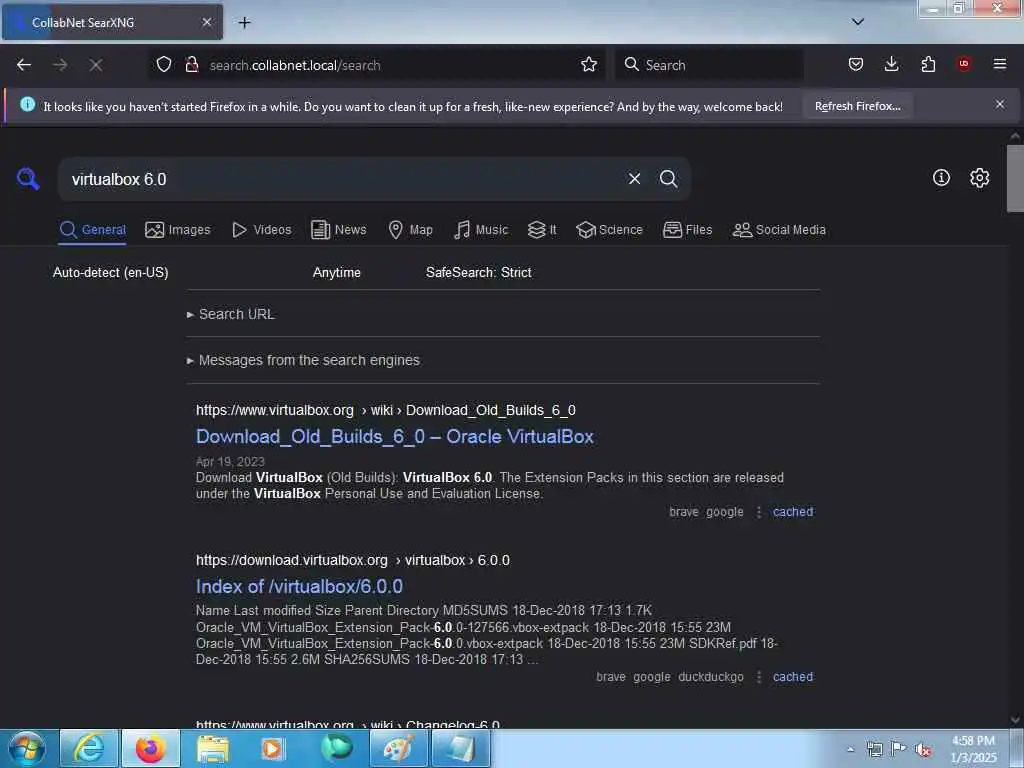1024x768 pixels.
Task: Switch to the Videos category
Action: 262,230
